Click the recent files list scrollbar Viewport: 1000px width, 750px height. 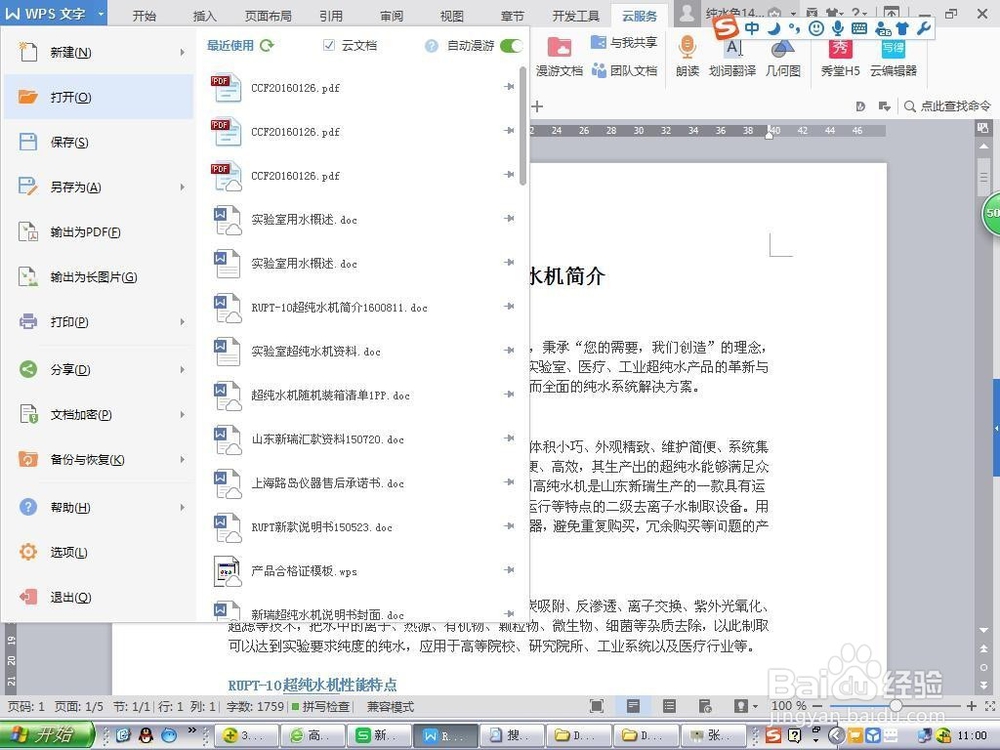(x=523, y=125)
